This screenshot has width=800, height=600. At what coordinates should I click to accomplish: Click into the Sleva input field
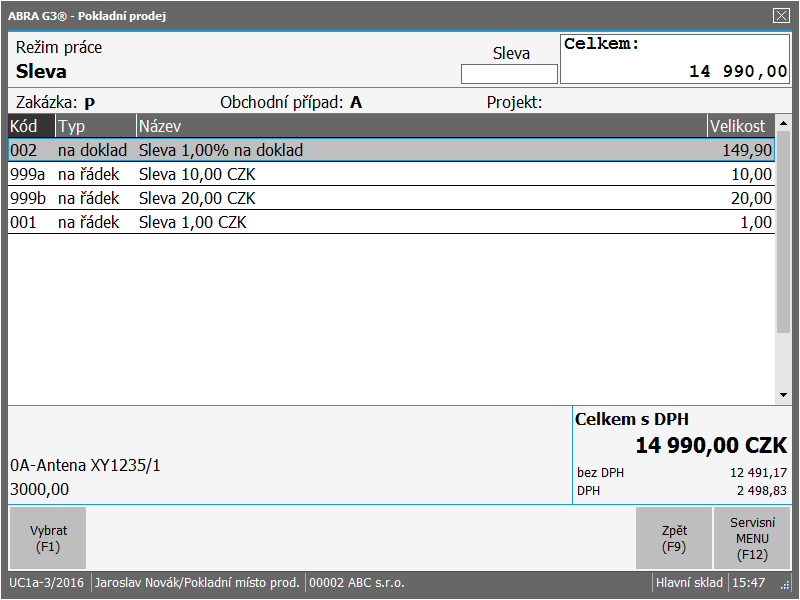pos(509,74)
